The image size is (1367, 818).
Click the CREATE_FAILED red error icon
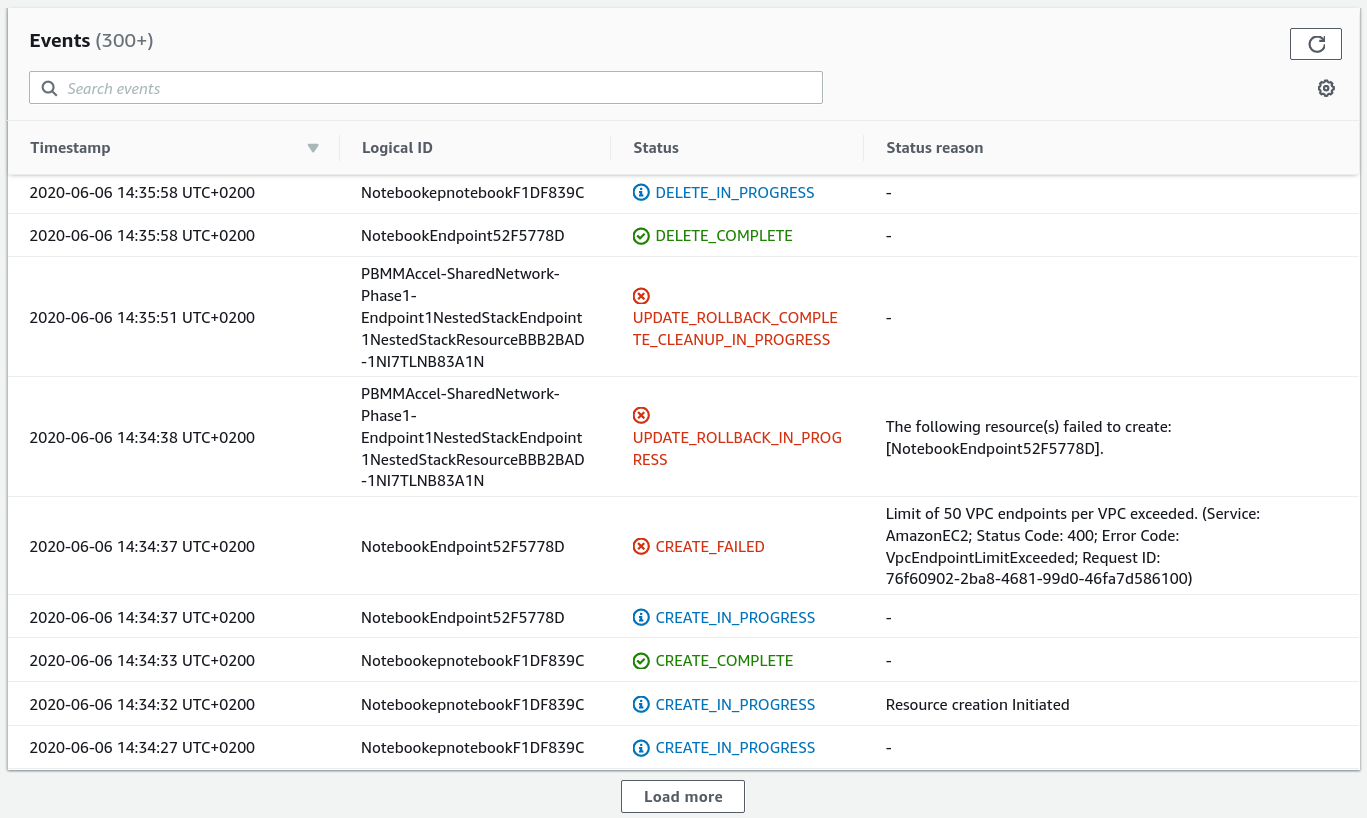point(641,547)
